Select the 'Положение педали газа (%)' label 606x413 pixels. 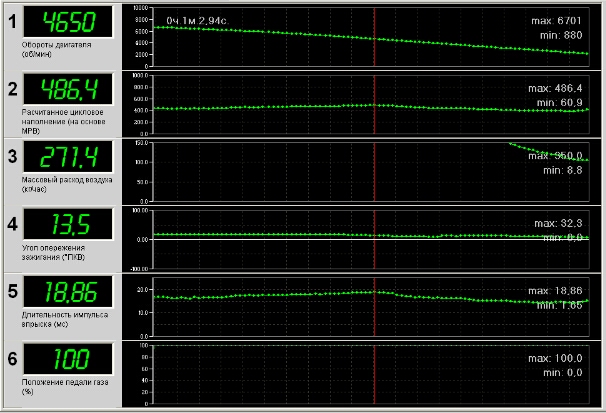(x=65, y=387)
